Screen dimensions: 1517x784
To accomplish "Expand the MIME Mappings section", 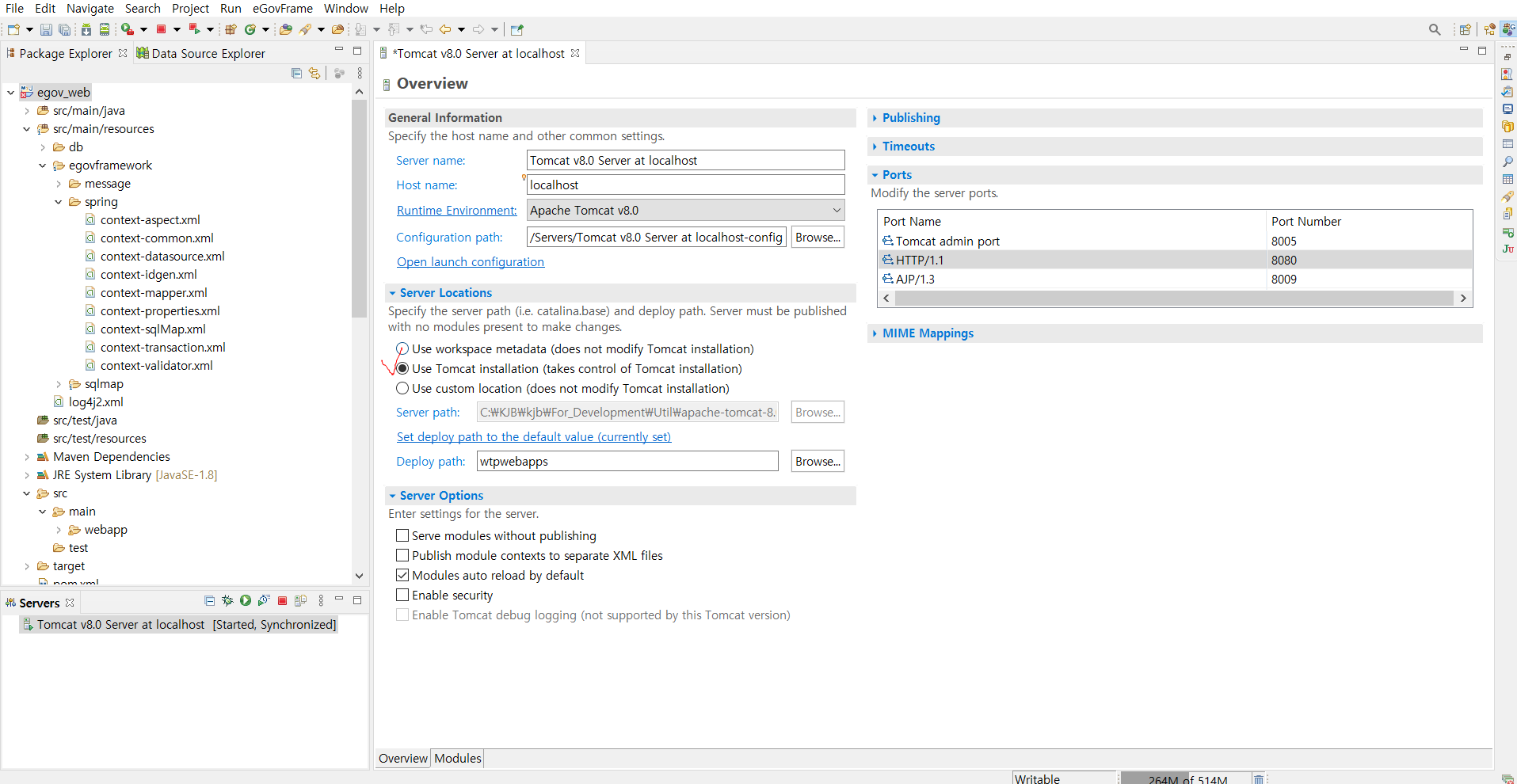I will point(875,333).
